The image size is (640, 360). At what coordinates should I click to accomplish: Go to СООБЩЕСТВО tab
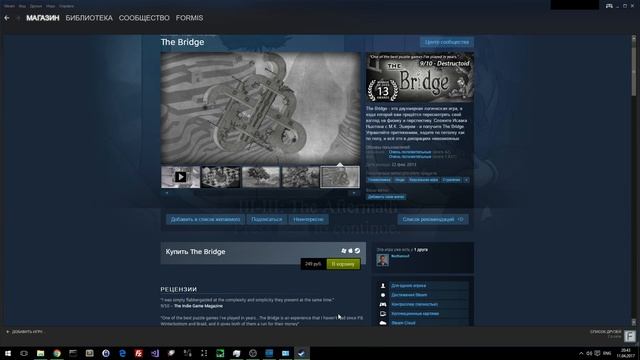click(x=144, y=18)
